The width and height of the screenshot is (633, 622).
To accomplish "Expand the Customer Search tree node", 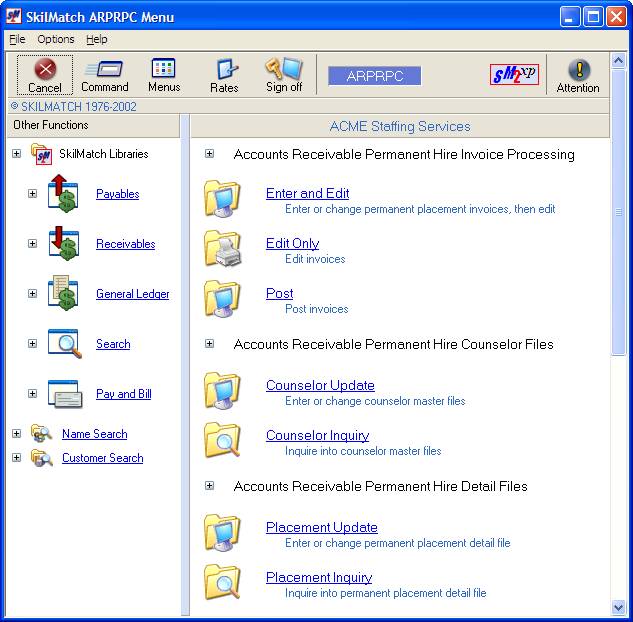I will click(x=16, y=458).
